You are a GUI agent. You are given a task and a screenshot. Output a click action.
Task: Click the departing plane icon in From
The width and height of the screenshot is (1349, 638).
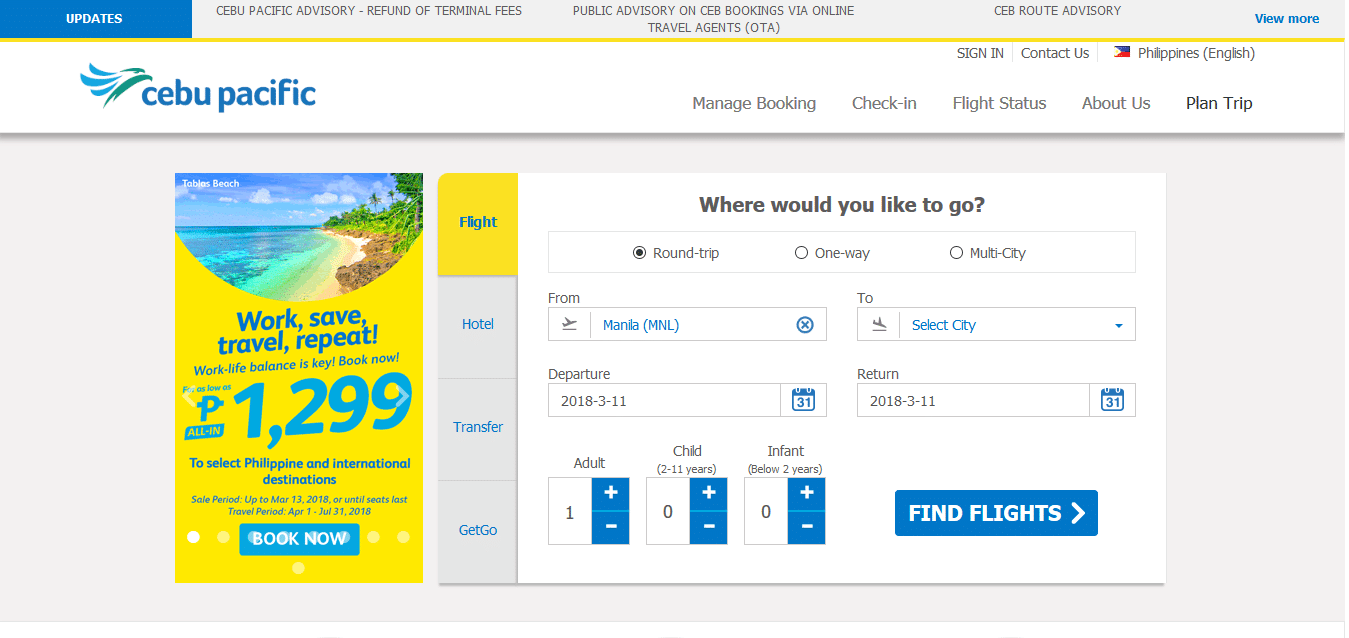tap(570, 325)
